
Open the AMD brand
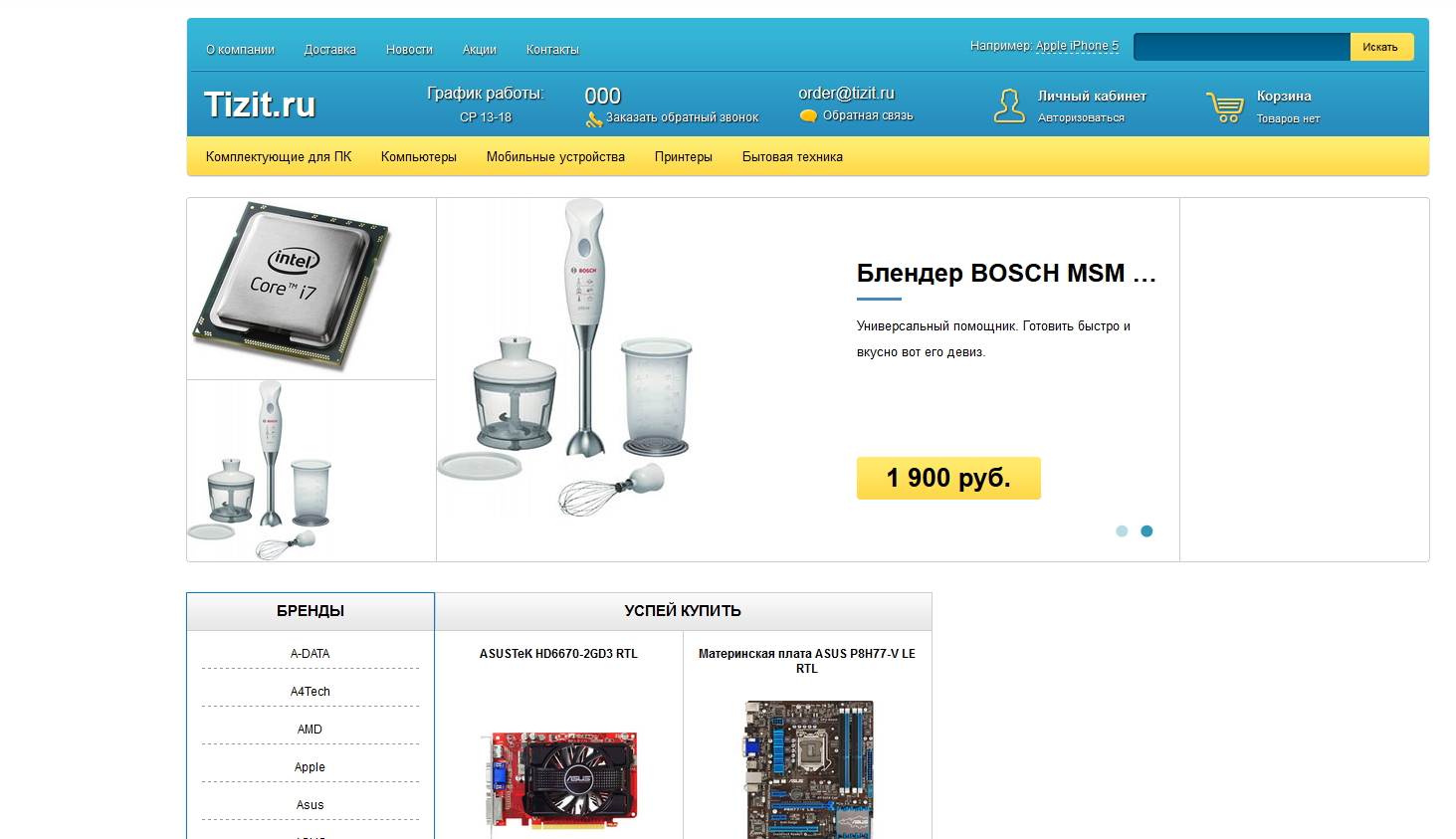(x=311, y=730)
